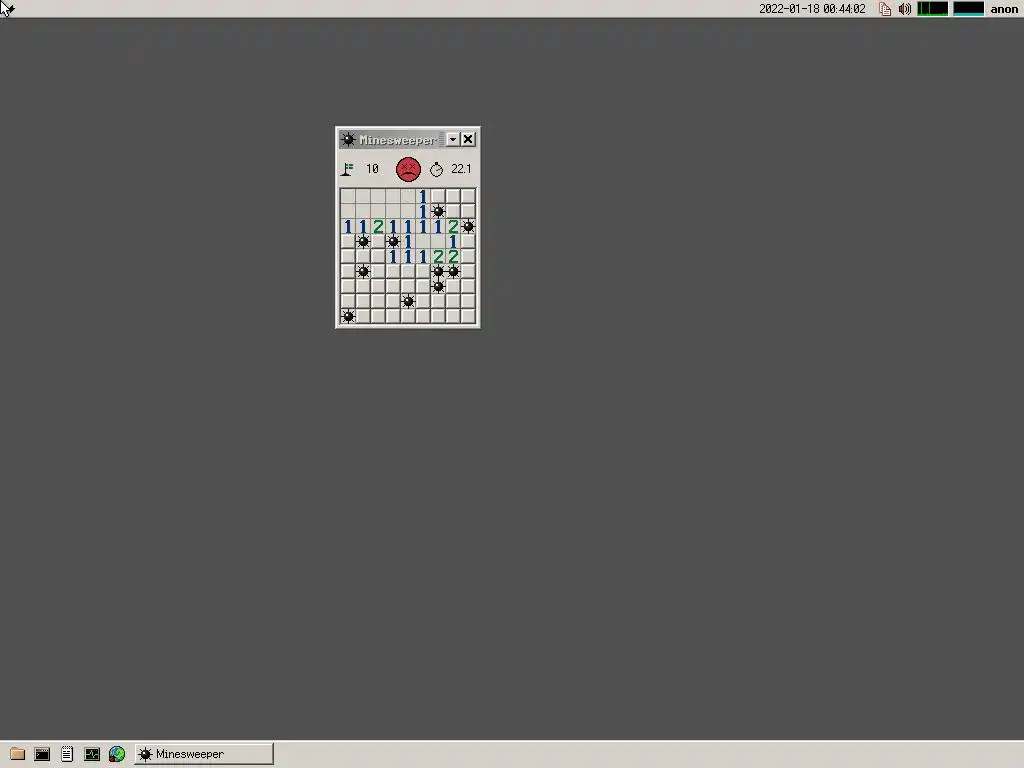Open the file manager folder icon in the taskbar
Screen dimensions: 1024x768
tap(18, 754)
